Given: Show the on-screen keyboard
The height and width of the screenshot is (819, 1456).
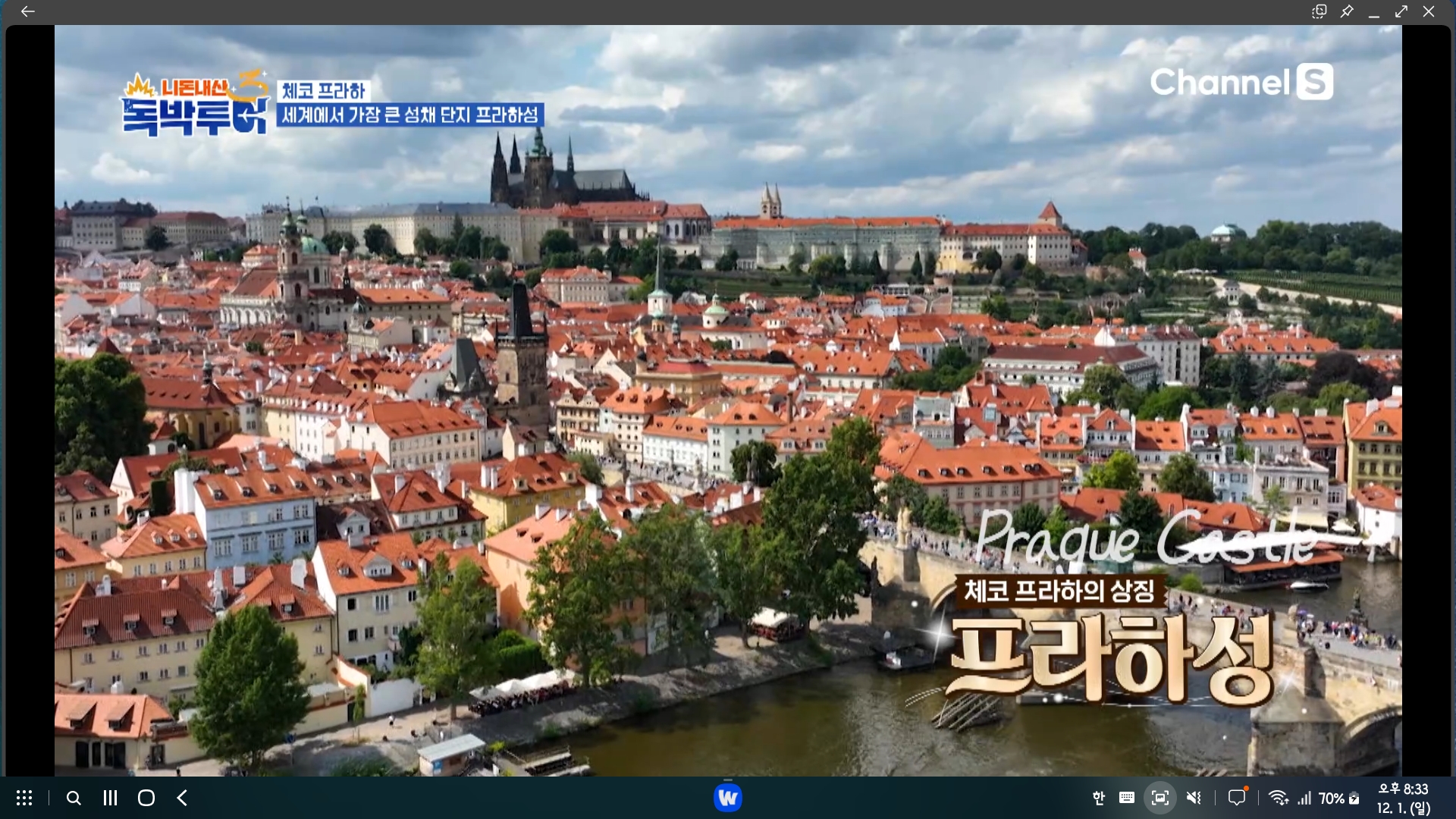Looking at the screenshot, I should pos(1127,798).
